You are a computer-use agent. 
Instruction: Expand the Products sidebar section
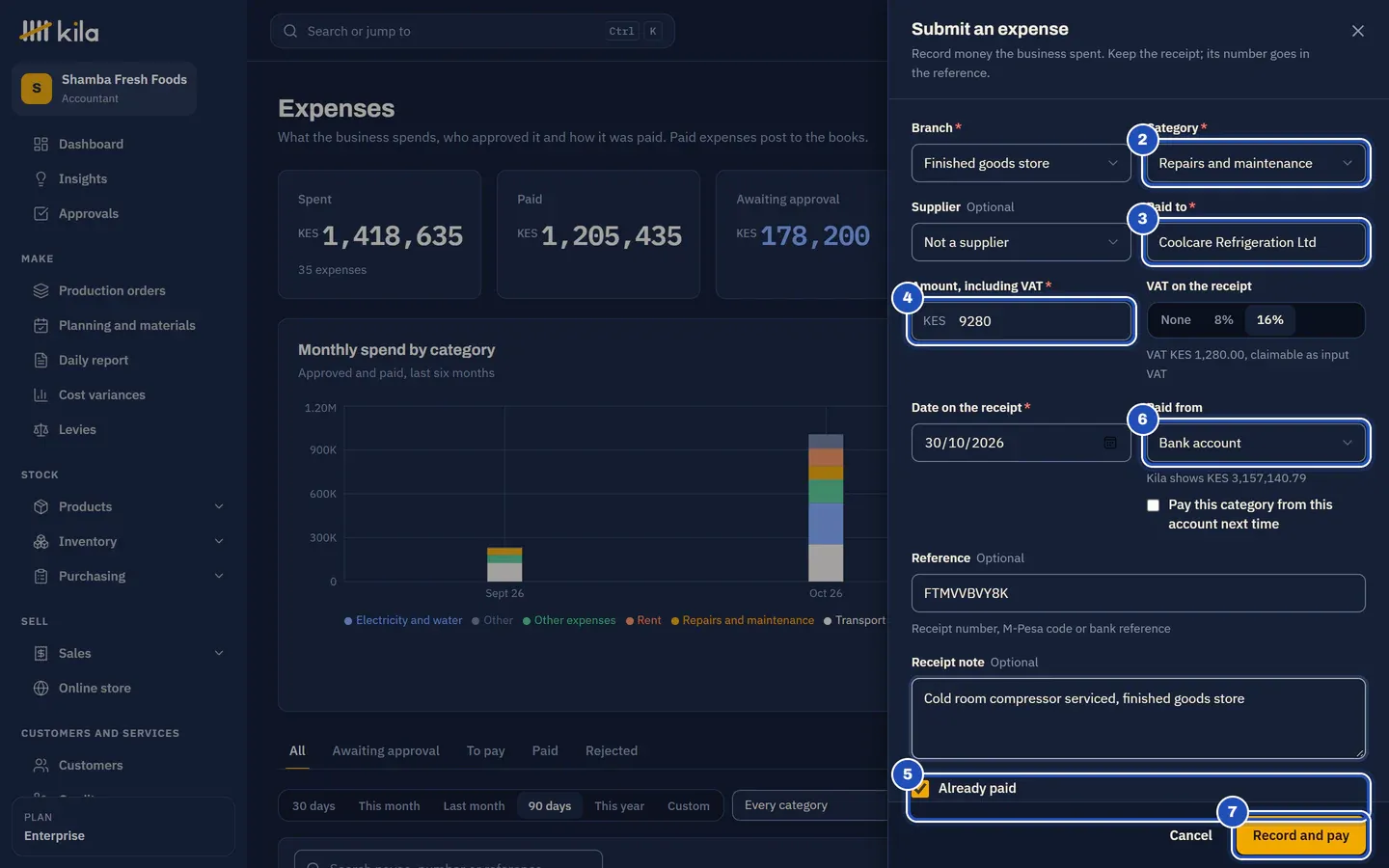219,506
